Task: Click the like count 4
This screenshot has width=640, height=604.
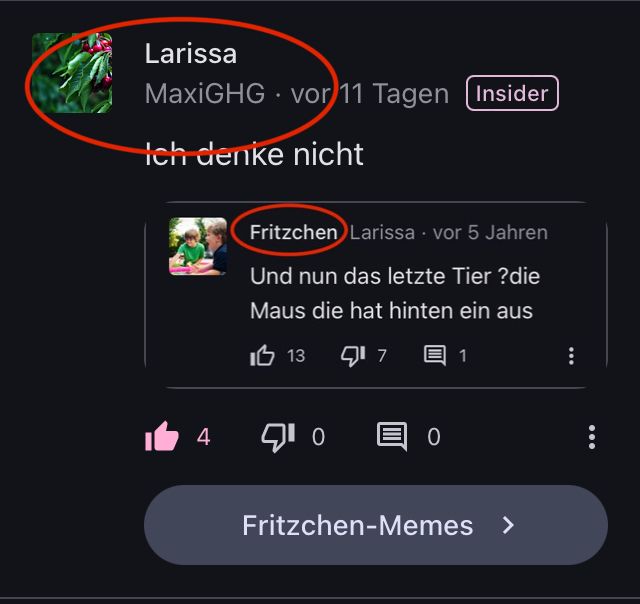Action: [203, 437]
